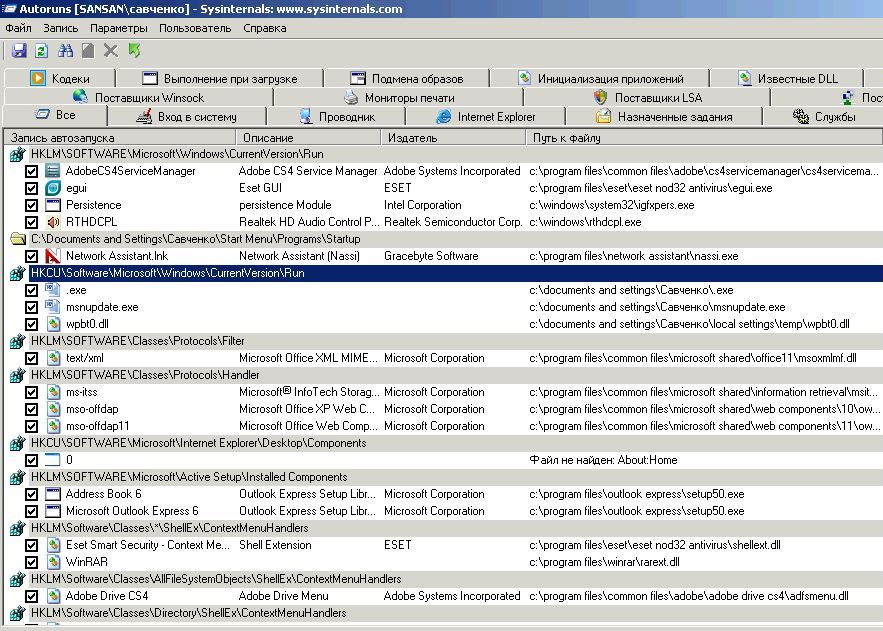Viewport: 883px width, 631px height.
Task: Toggle the WinRAR shell extension checkbox
Action: [x=32, y=562]
